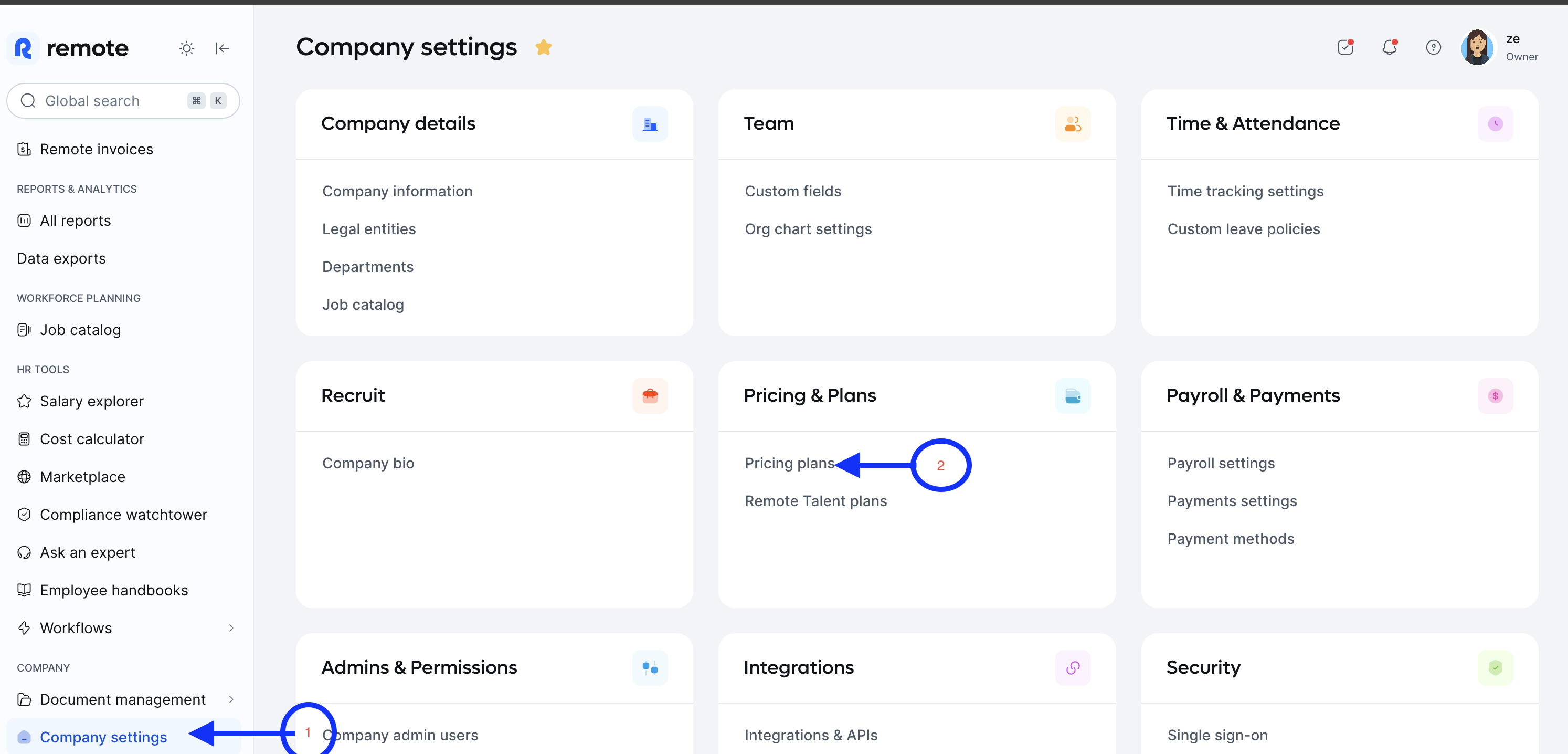This screenshot has height=754, width=1568.
Task: Click the Integrations link icon
Action: click(x=1073, y=668)
